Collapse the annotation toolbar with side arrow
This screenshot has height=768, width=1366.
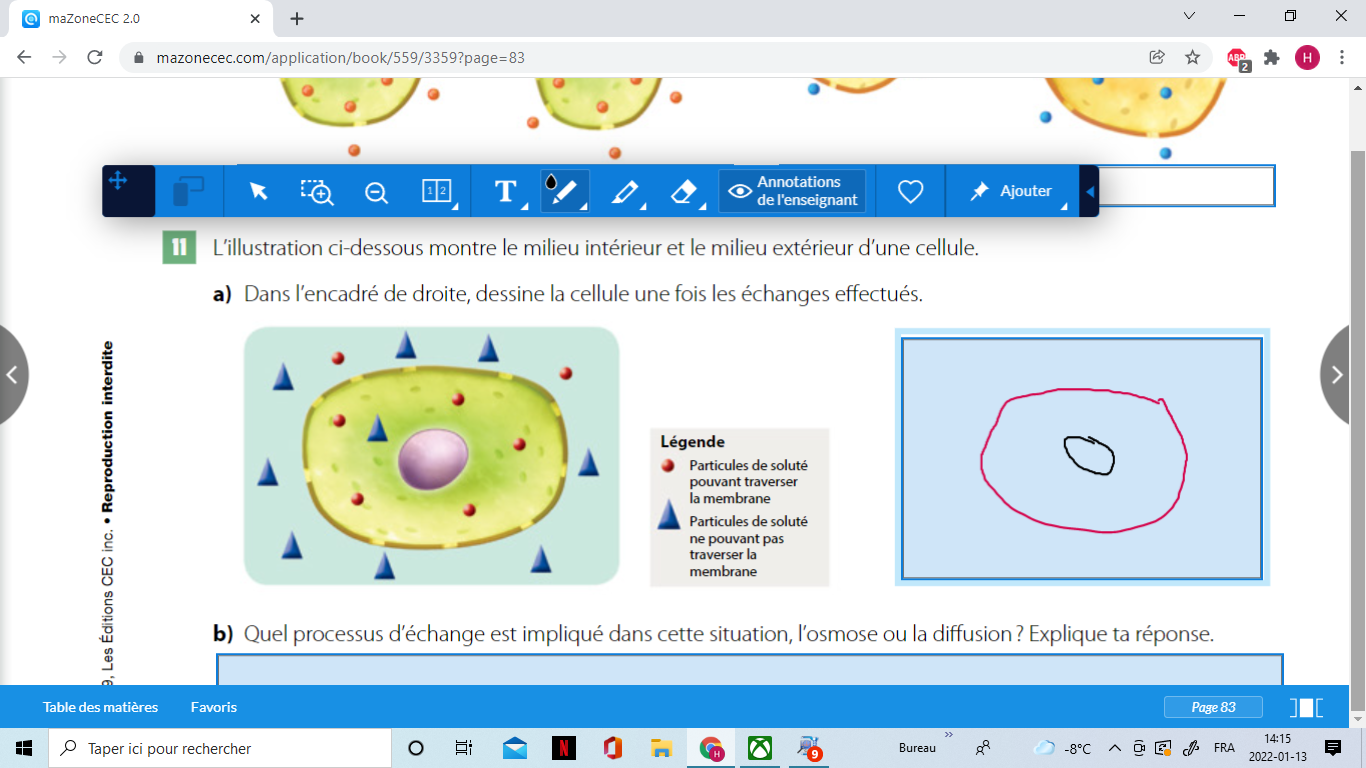1090,191
